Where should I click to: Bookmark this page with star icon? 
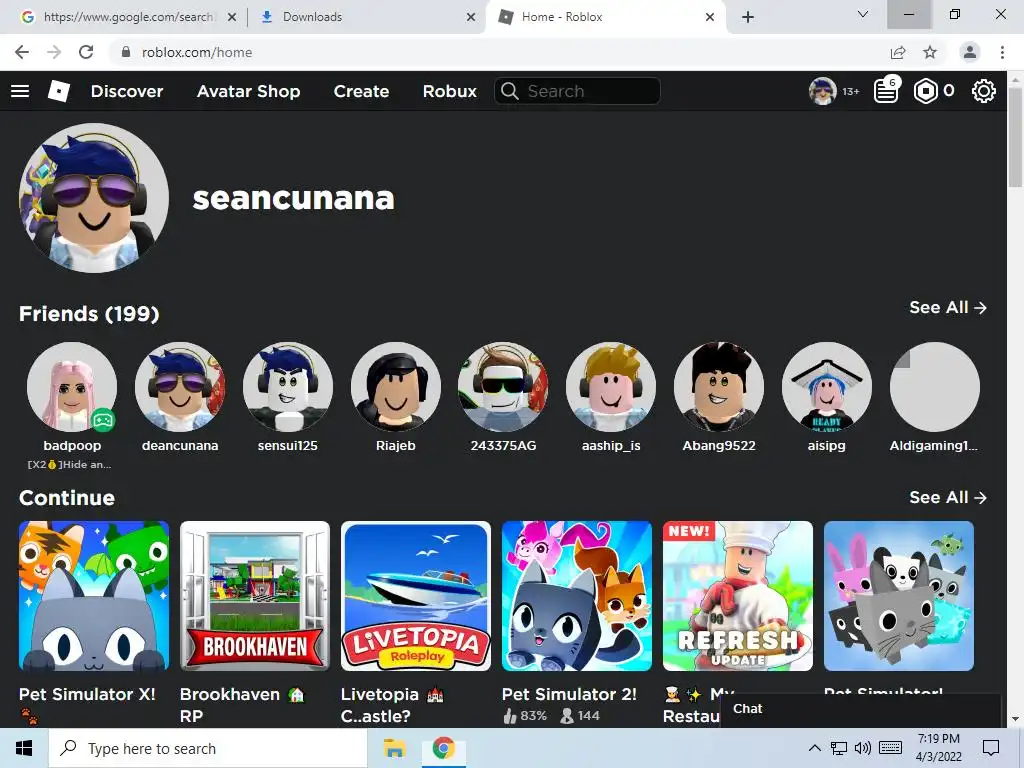click(x=930, y=52)
